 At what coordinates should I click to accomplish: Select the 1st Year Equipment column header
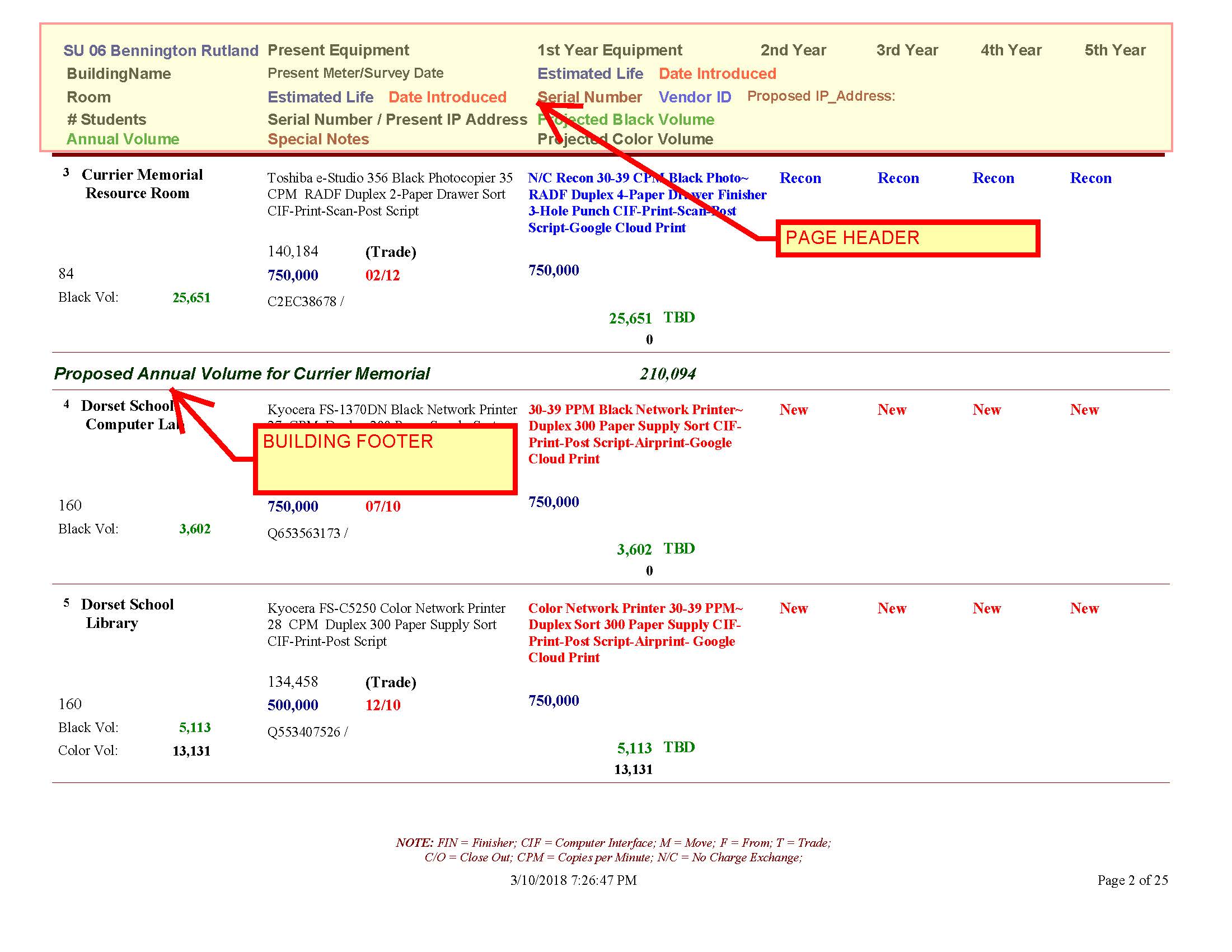pyautogui.click(x=609, y=50)
